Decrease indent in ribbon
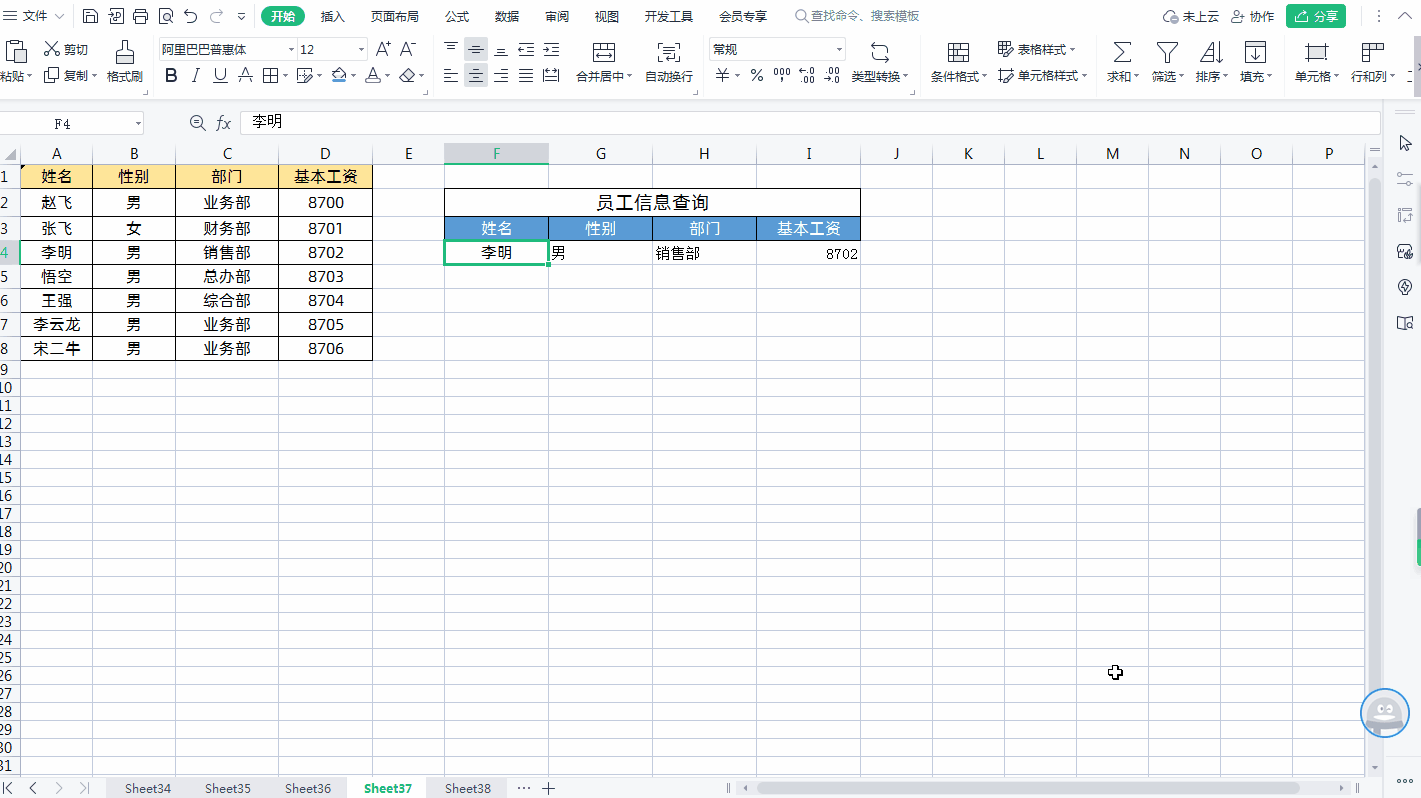This screenshot has height=798, width=1421. pos(526,49)
